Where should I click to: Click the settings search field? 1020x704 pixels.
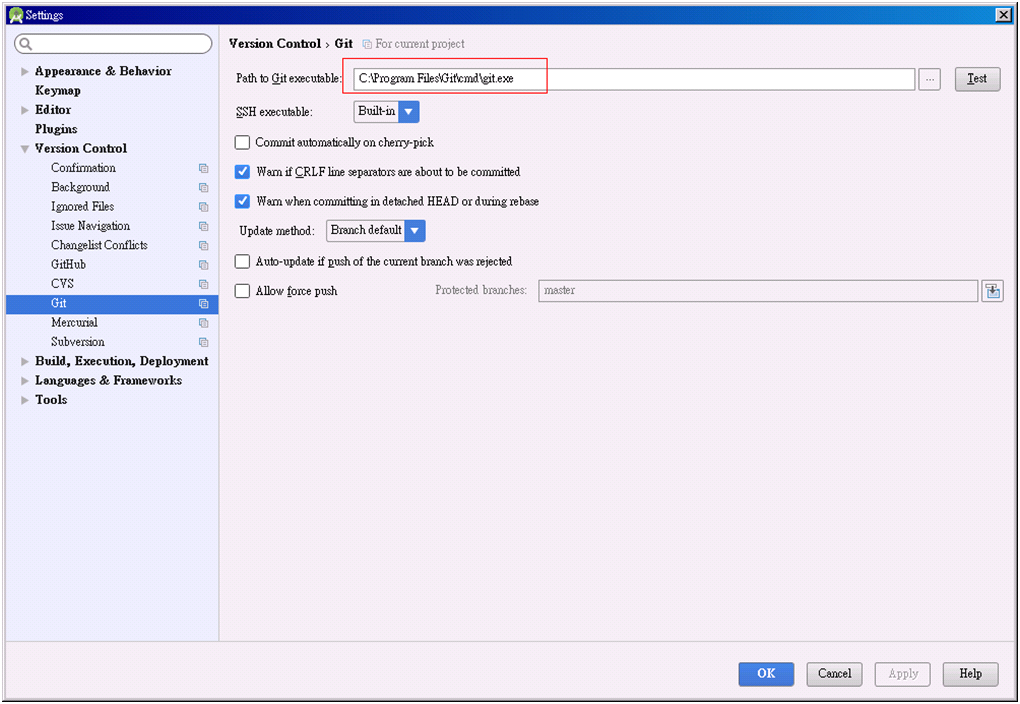click(113, 44)
